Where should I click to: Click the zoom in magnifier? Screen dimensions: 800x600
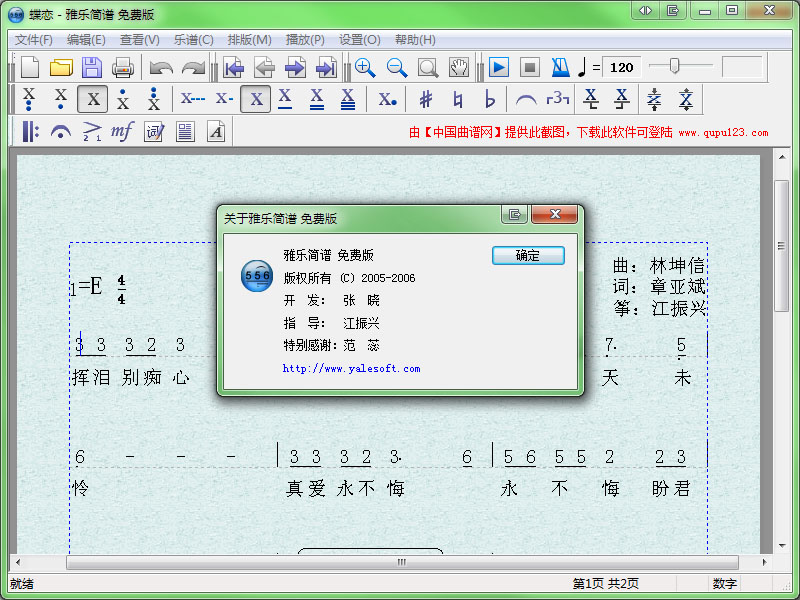[x=365, y=68]
